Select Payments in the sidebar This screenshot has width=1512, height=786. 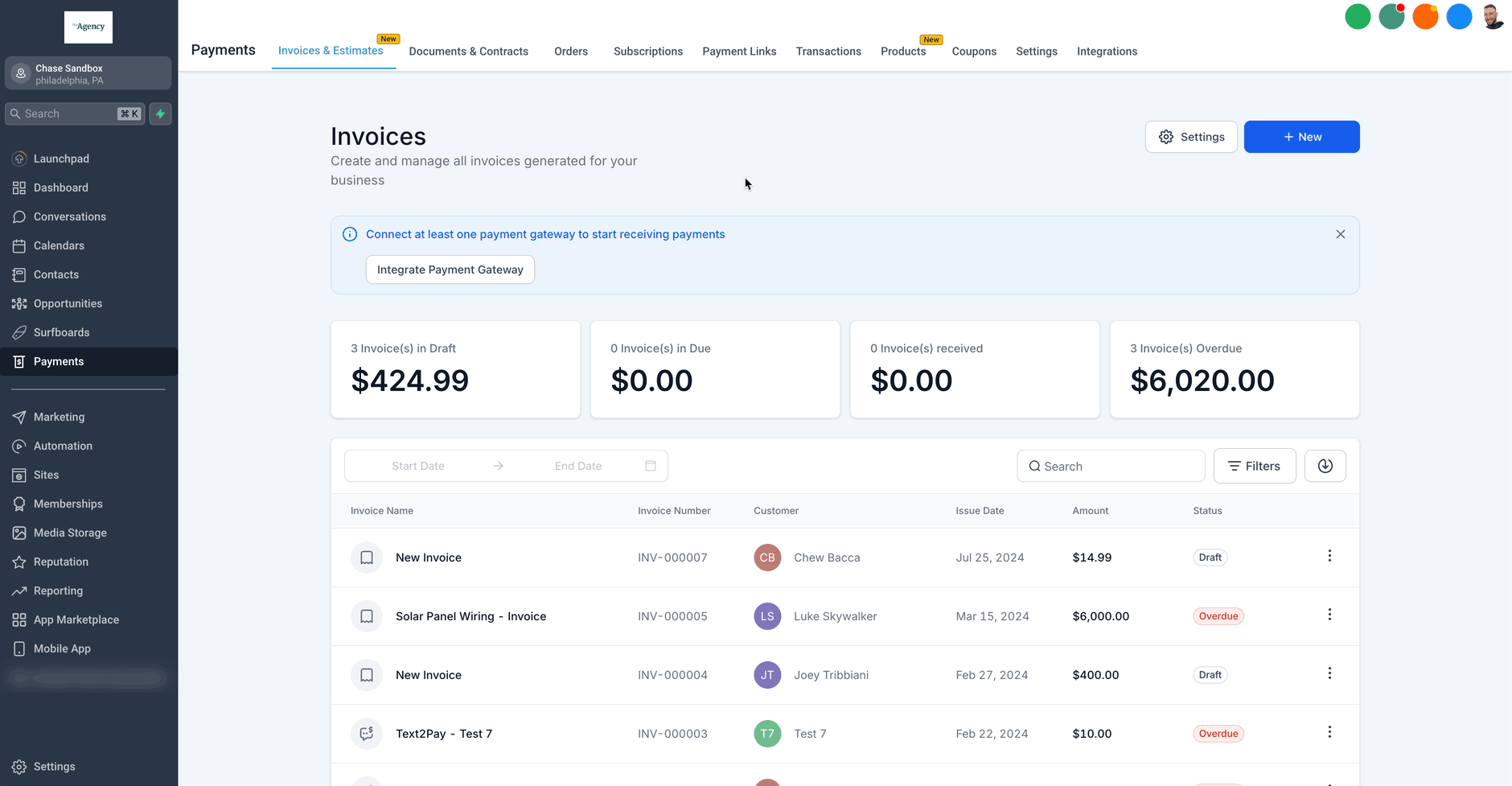[x=88, y=361]
